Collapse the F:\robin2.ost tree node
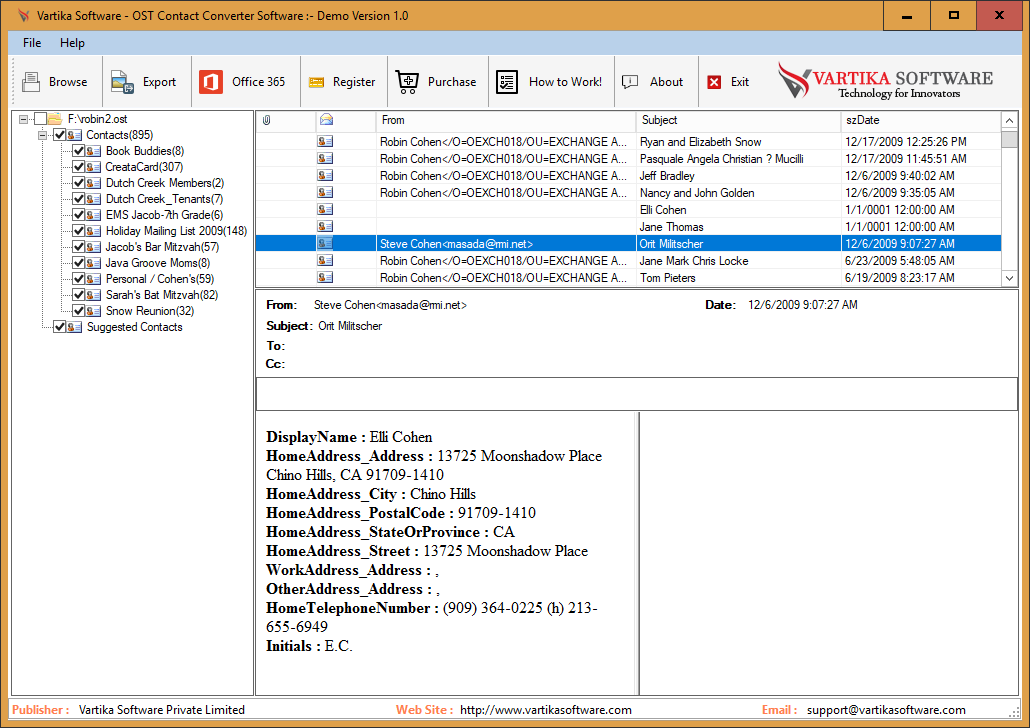The width and height of the screenshot is (1030, 728). 24,119
